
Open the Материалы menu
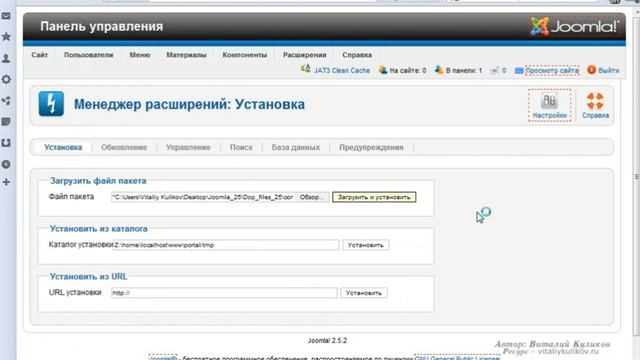coord(186,55)
